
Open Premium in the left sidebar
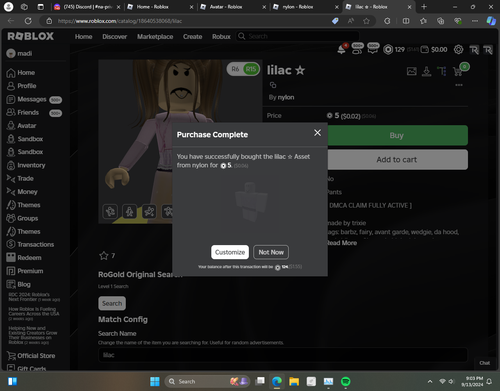pos(25,271)
